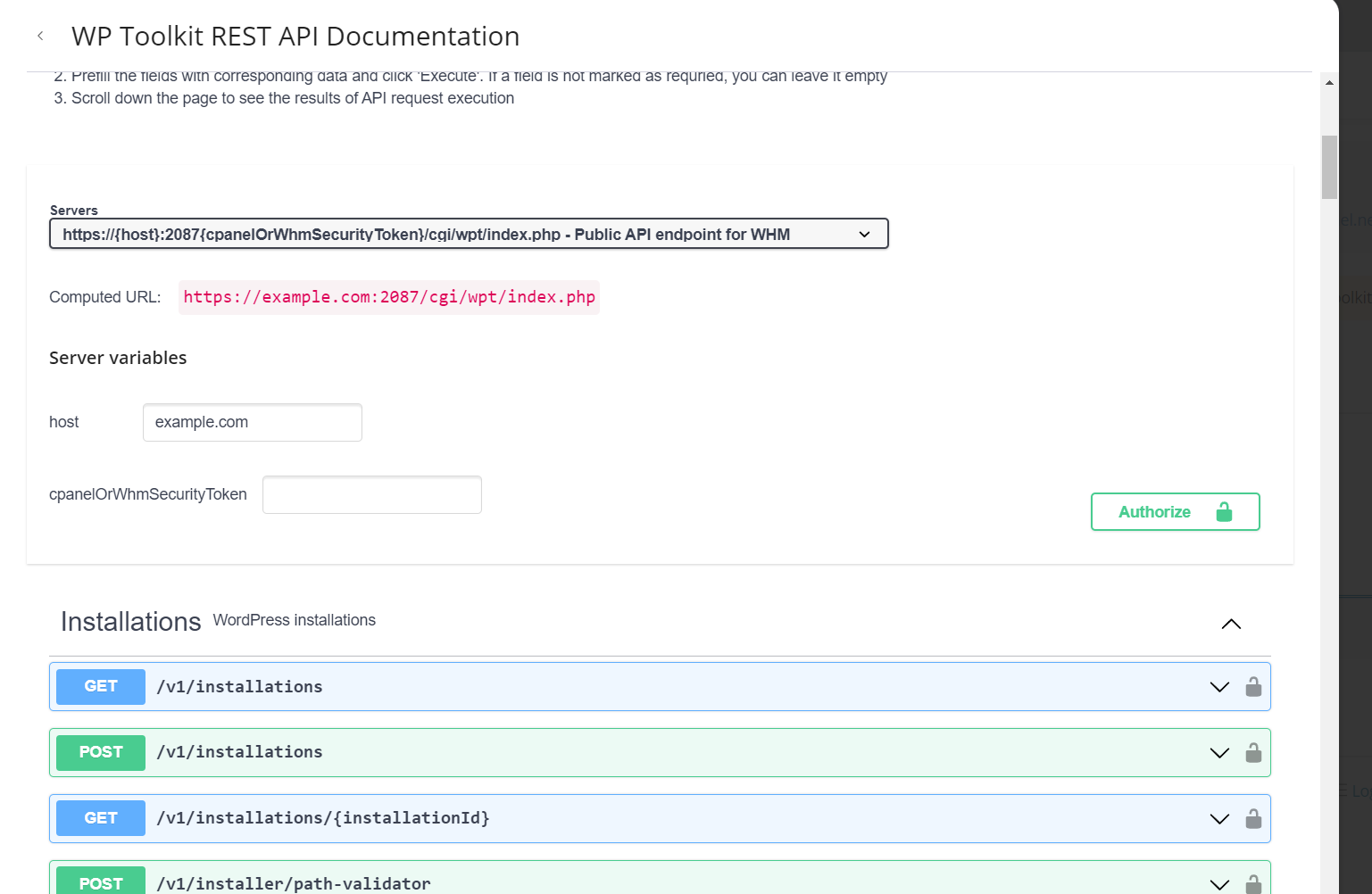Click the lock icon beside /v1/installations/{installationId}

click(x=1253, y=818)
